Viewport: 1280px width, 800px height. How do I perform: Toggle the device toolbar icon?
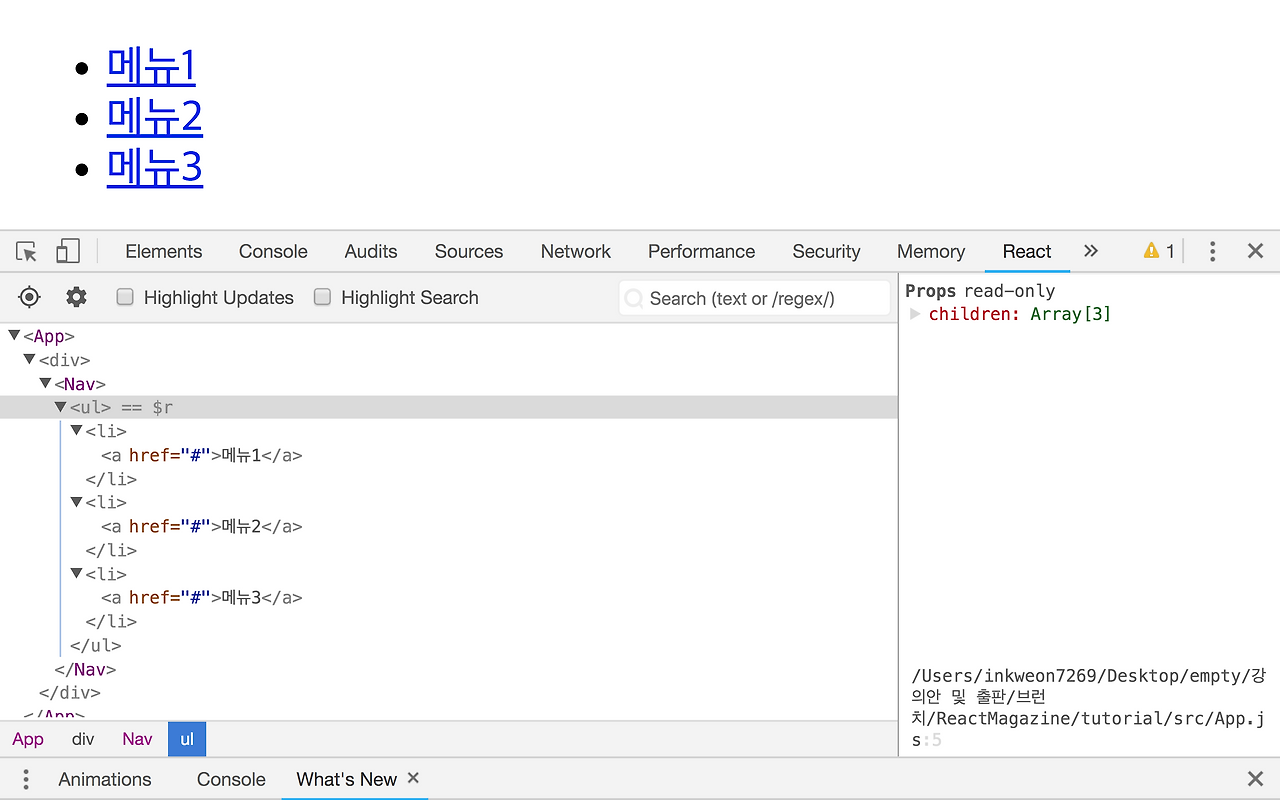click(x=68, y=251)
